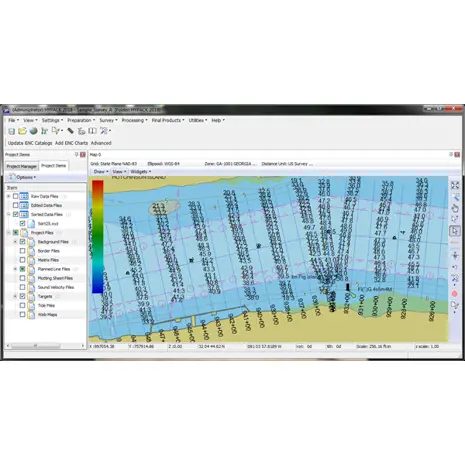
Task: Click Sorted Data Files folder icon
Action: coord(24,214)
